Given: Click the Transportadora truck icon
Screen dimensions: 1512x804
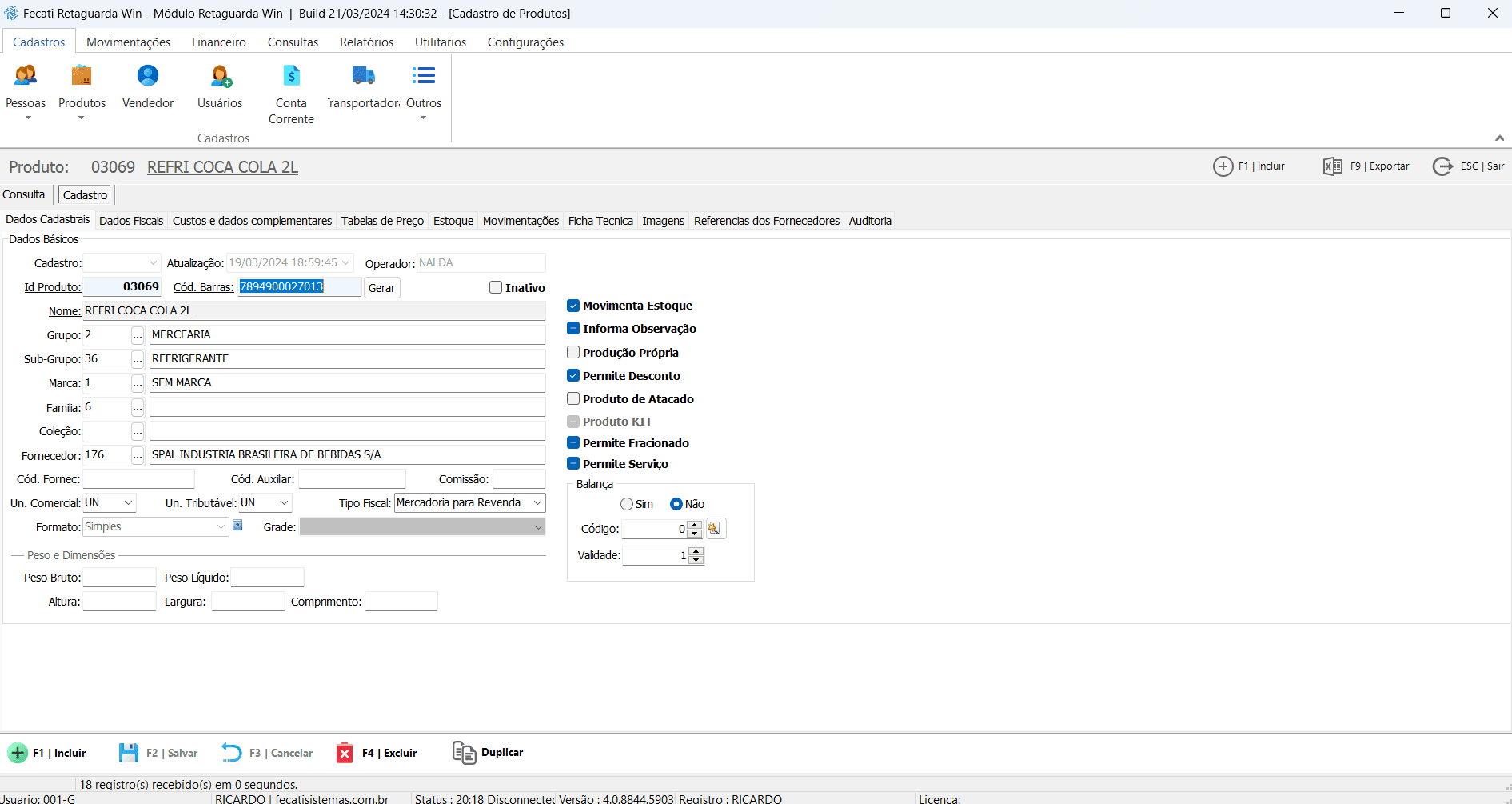Looking at the screenshot, I should (x=363, y=76).
